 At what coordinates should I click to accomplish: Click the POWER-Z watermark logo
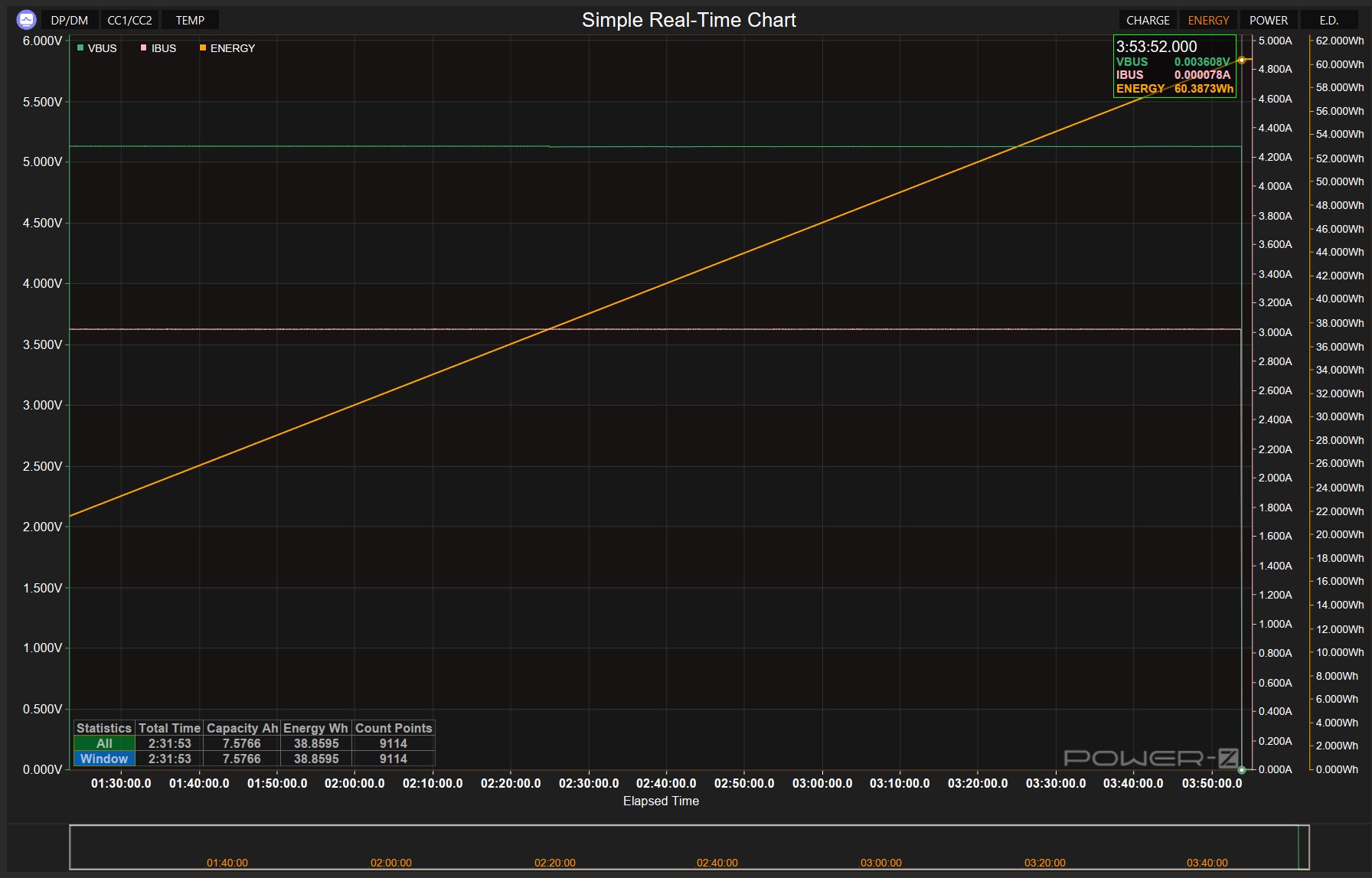pyautogui.click(x=1151, y=758)
